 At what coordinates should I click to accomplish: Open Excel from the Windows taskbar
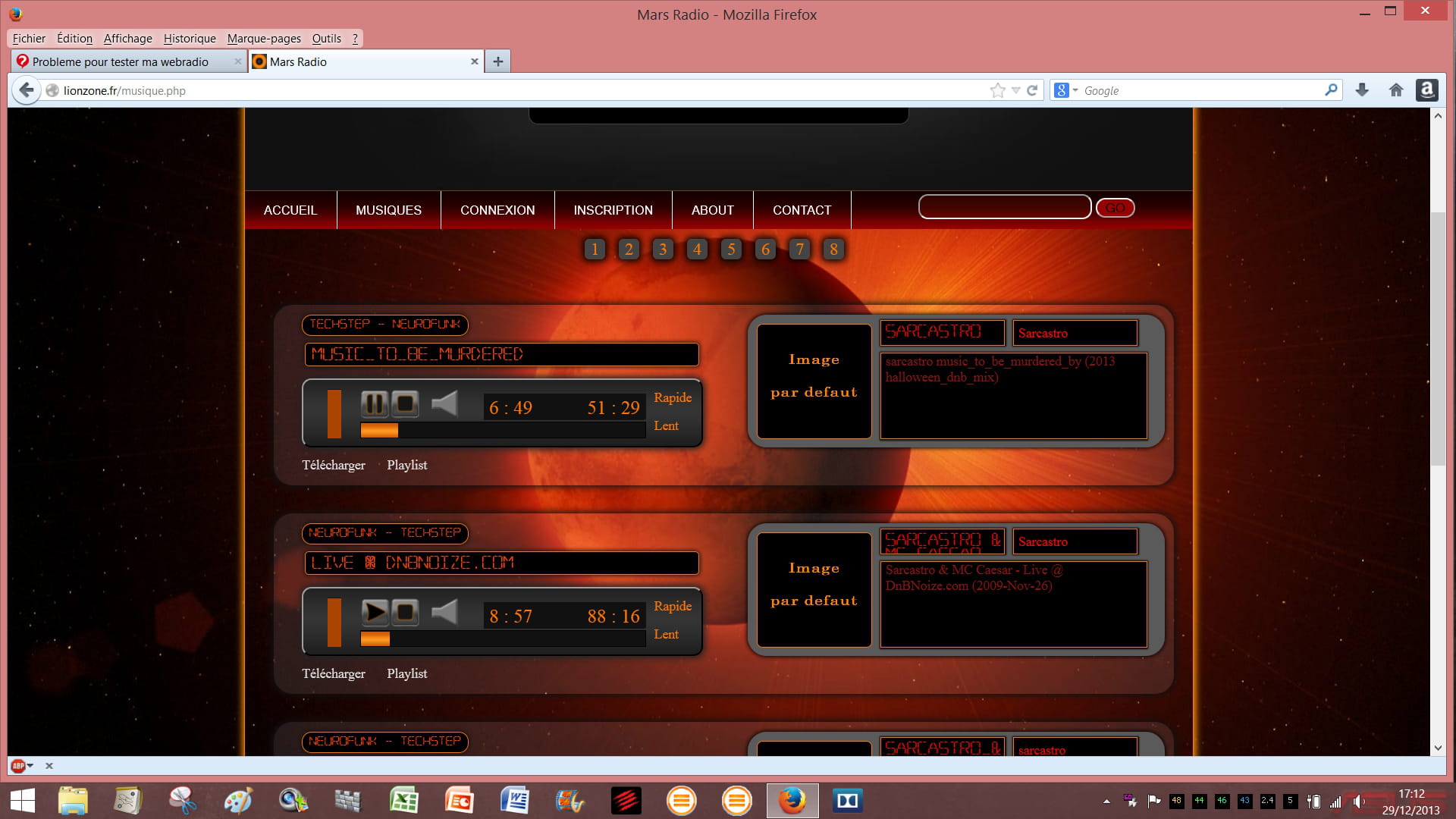403,800
